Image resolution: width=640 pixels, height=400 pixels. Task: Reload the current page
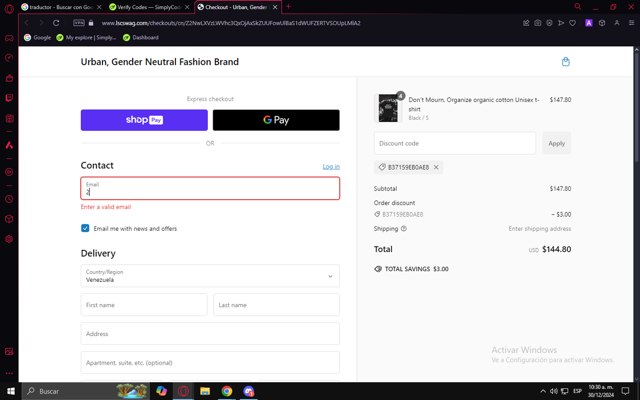pyautogui.click(x=56, y=23)
